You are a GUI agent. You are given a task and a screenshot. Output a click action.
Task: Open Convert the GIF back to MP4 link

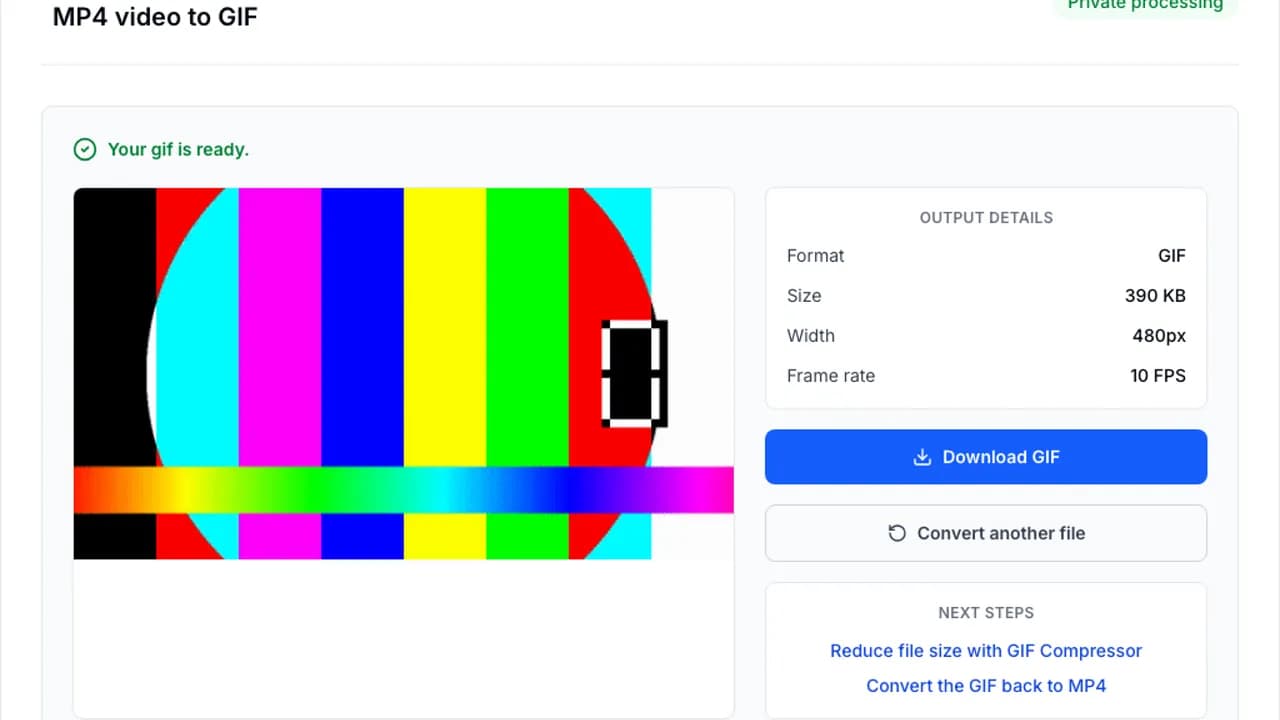(986, 686)
